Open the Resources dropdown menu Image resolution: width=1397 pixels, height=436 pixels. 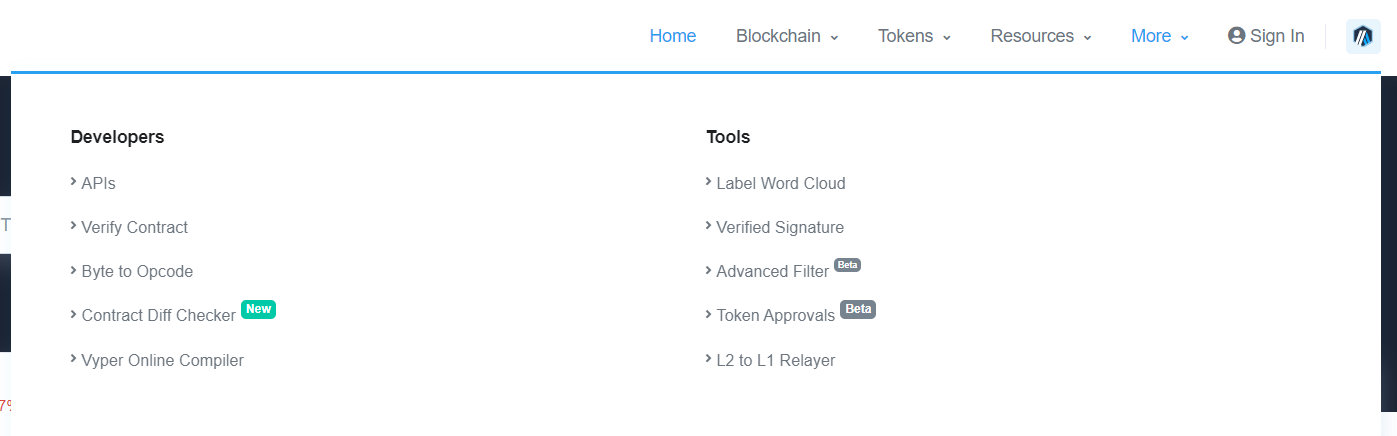click(1040, 36)
